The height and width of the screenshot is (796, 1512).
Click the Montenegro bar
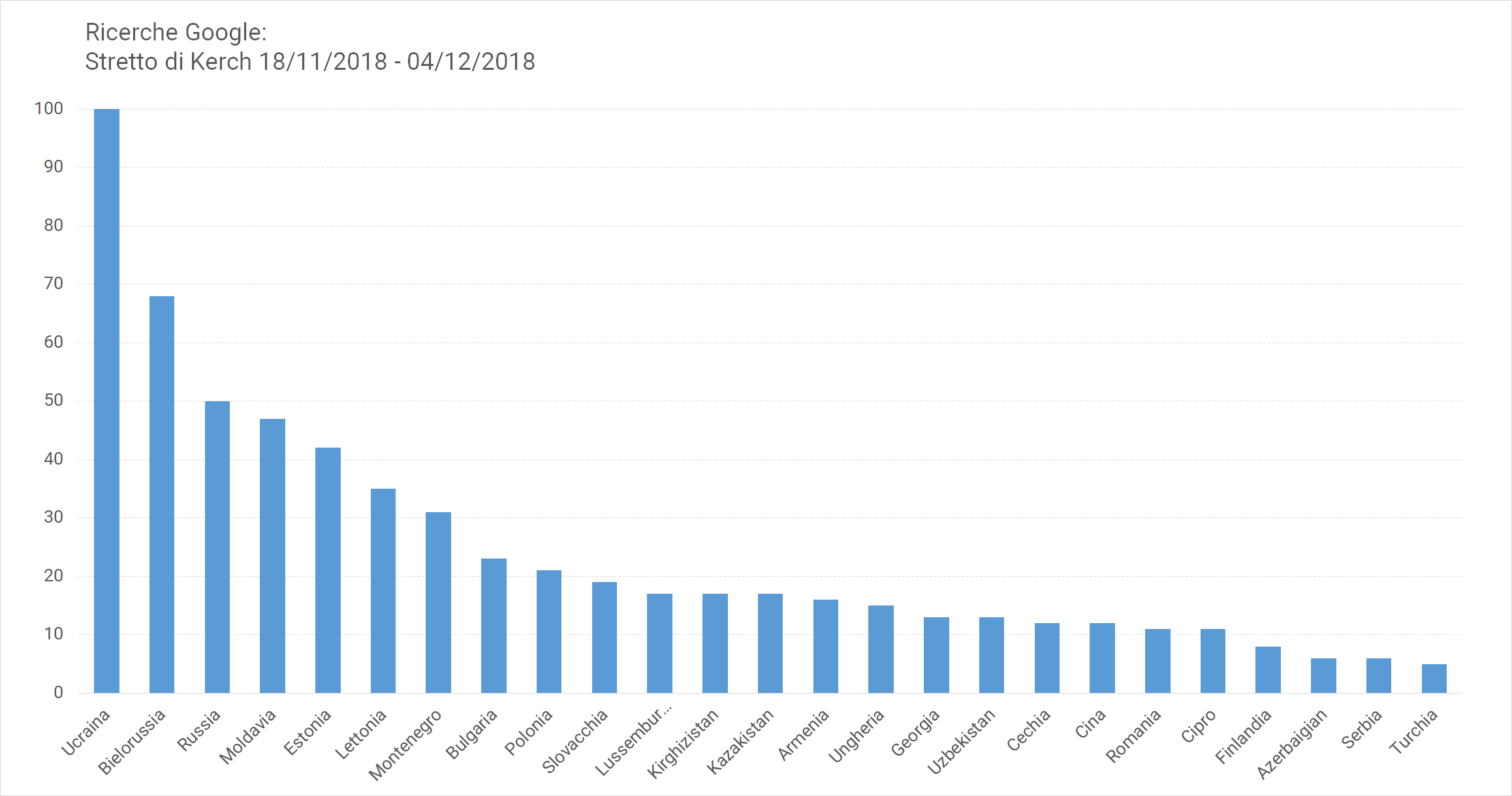coord(438,602)
